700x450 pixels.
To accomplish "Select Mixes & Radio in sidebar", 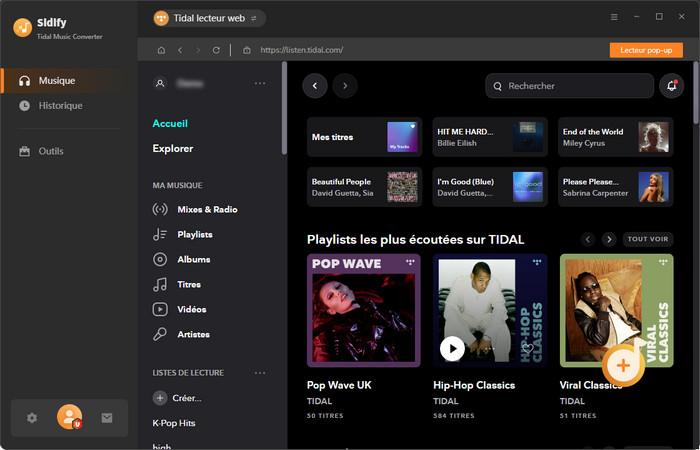I will (x=207, y=210).
